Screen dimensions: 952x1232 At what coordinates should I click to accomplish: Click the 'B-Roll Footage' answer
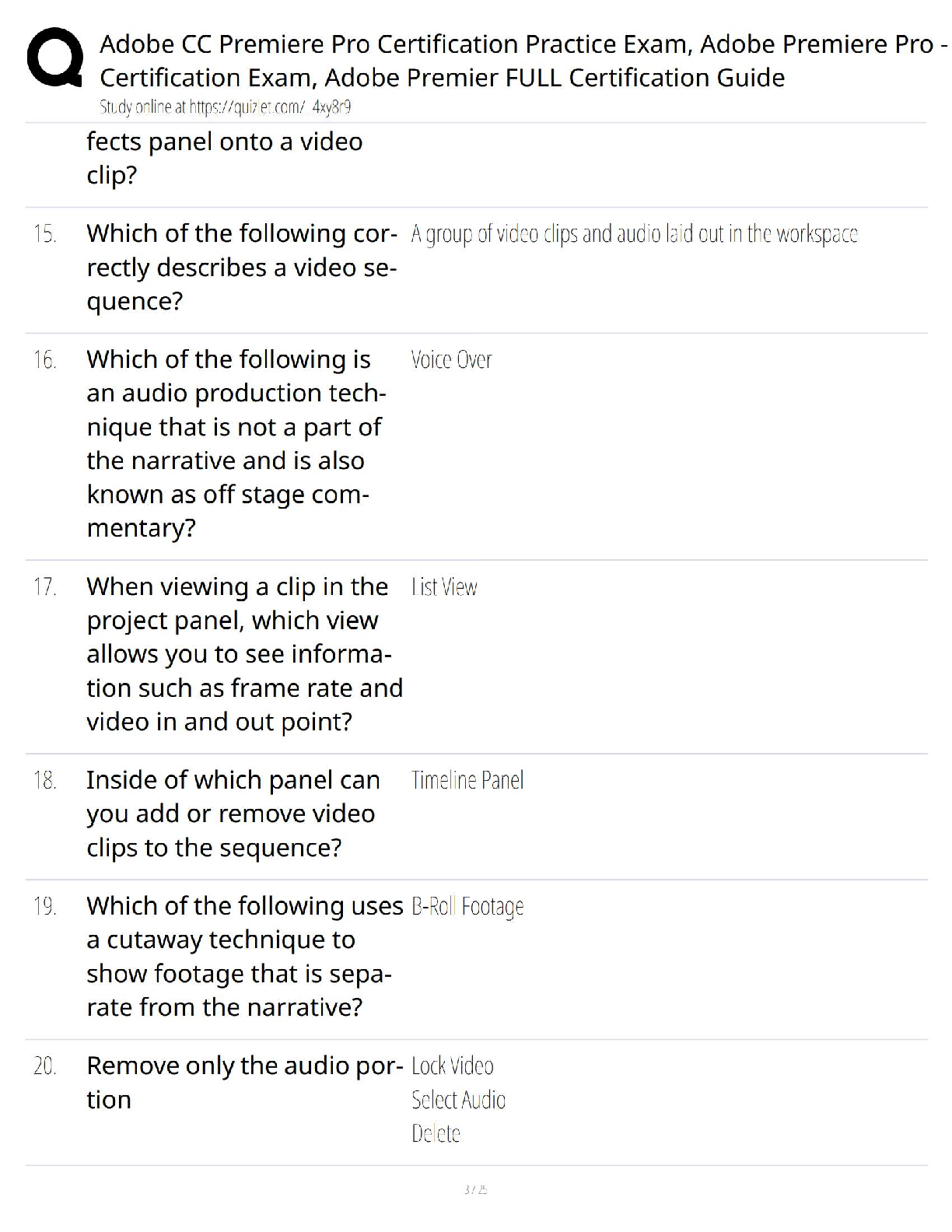[x=467, y=907]
